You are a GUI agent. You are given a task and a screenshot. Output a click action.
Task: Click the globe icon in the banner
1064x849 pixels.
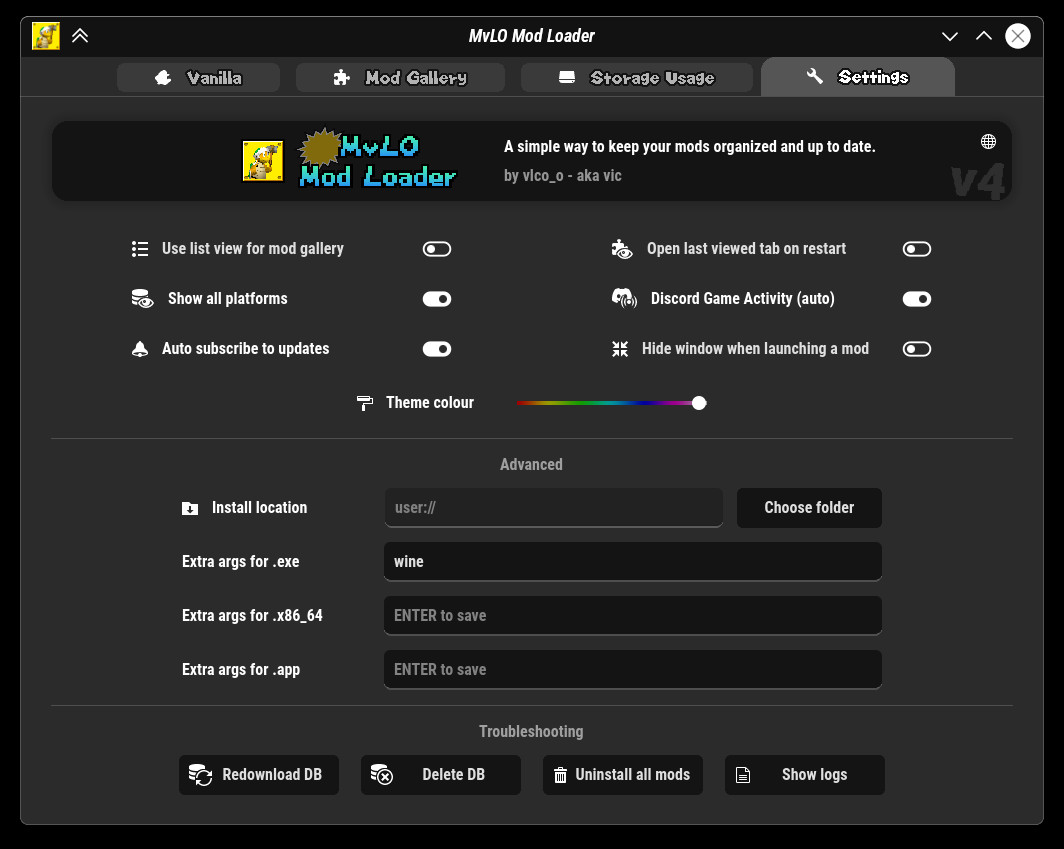click(x=988, y=141)
